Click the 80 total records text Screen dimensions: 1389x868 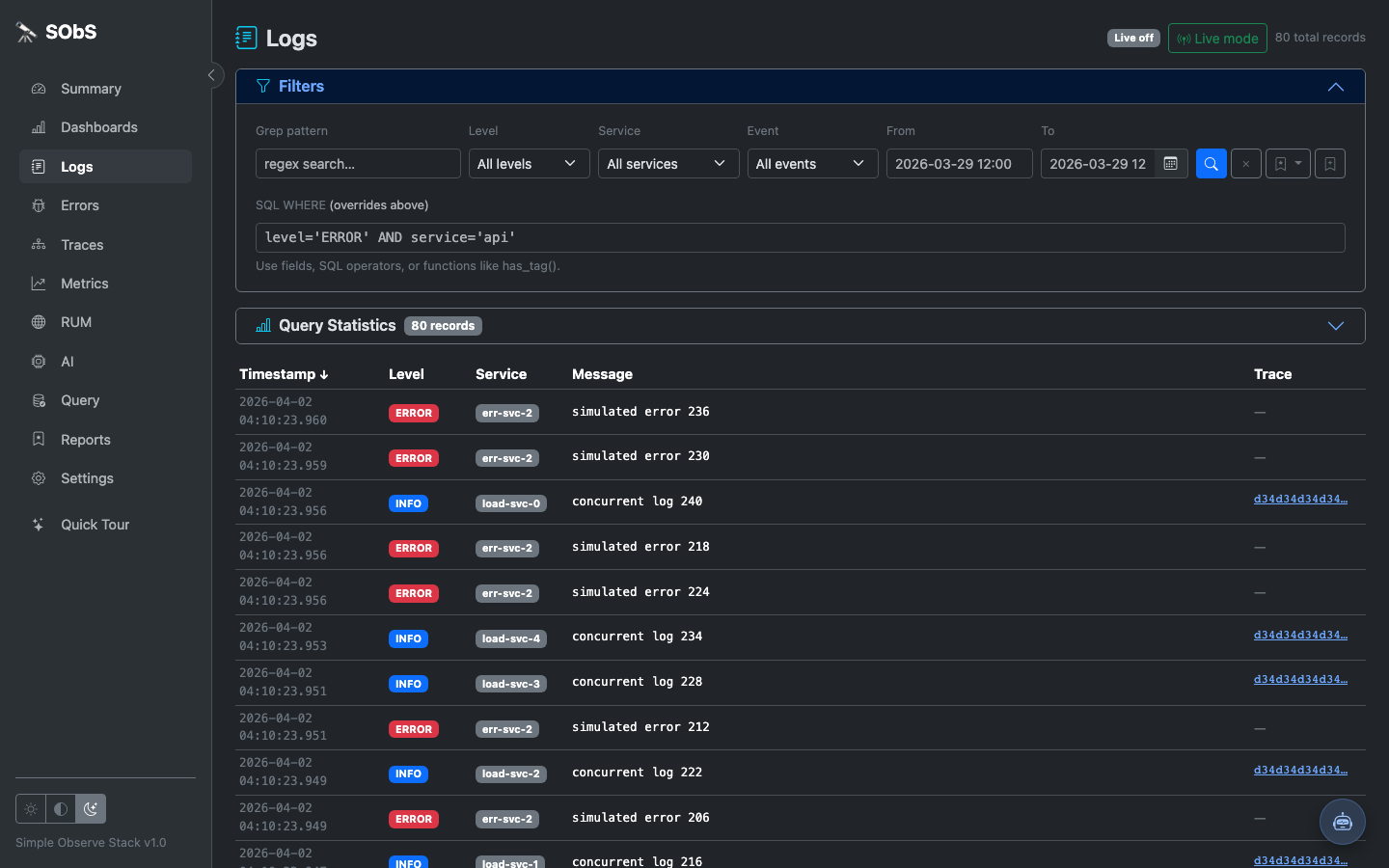point(1321,38)
